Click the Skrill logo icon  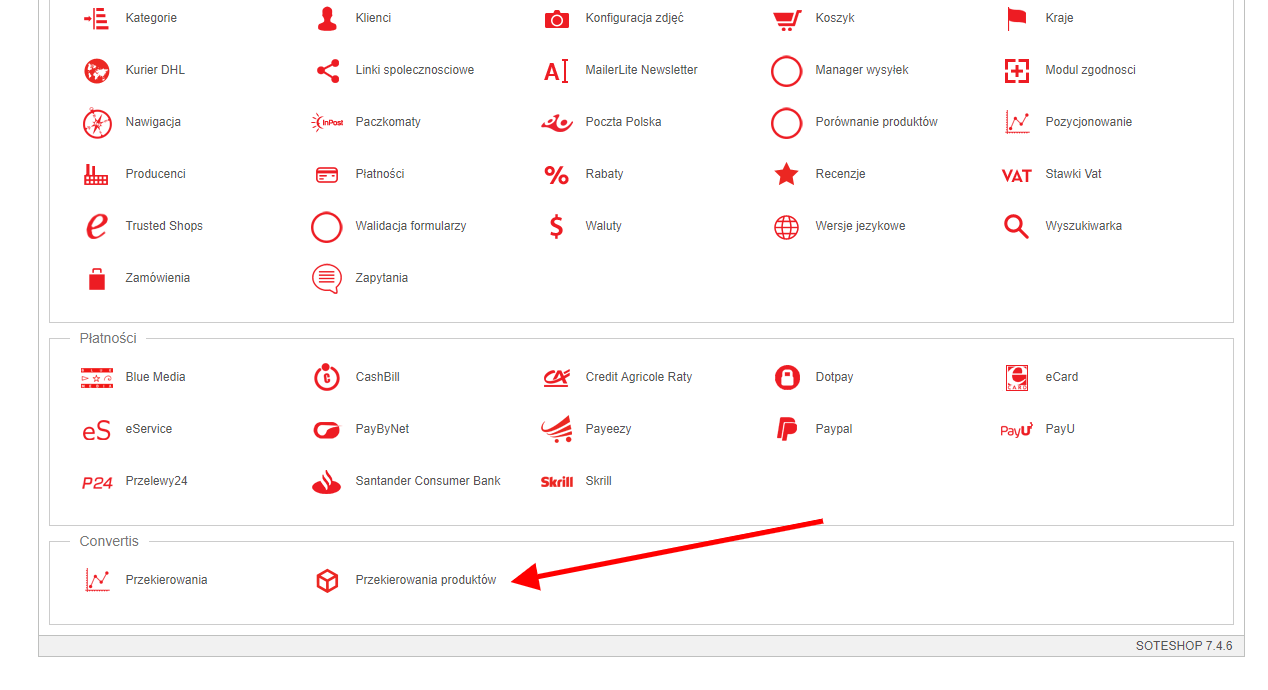557,481
